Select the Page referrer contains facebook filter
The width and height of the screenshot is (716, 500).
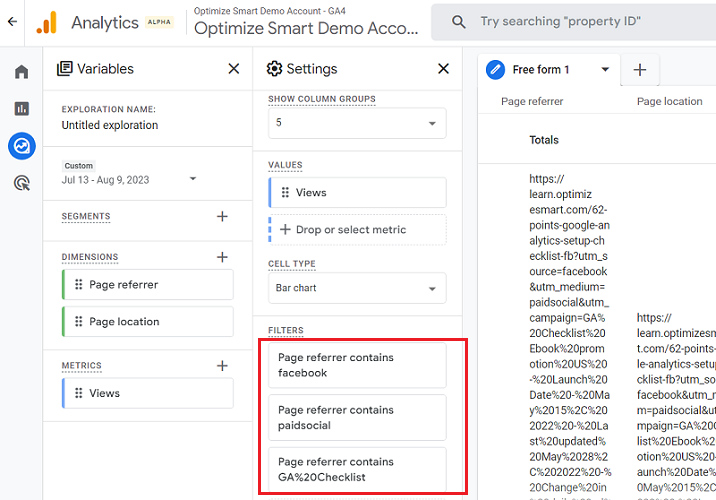[x=357, y=365]
